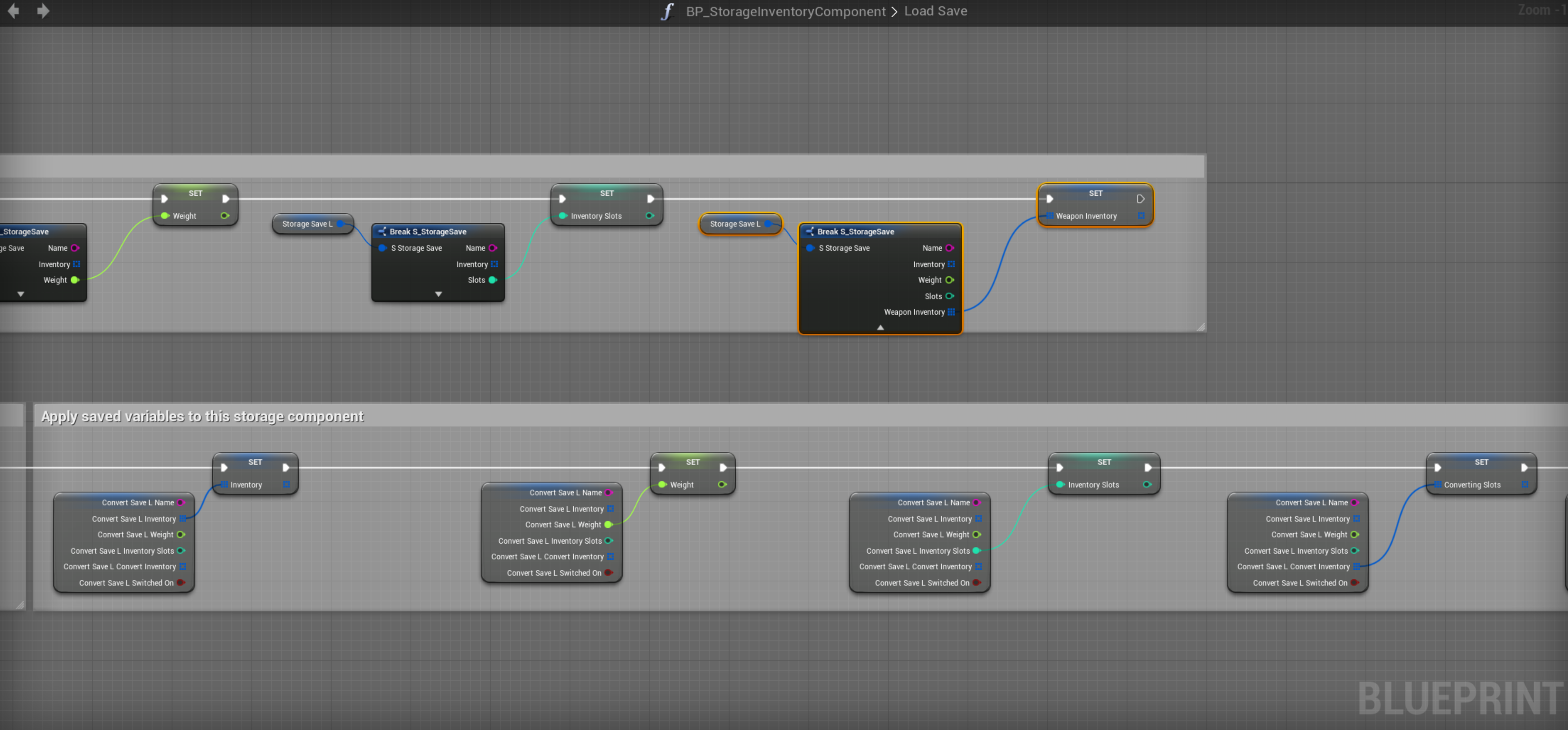This screenshot has width=1568, height=730.
Task: Click the Weapon Inventory output pin on the selected Break node
Action: tap(951, 312)
